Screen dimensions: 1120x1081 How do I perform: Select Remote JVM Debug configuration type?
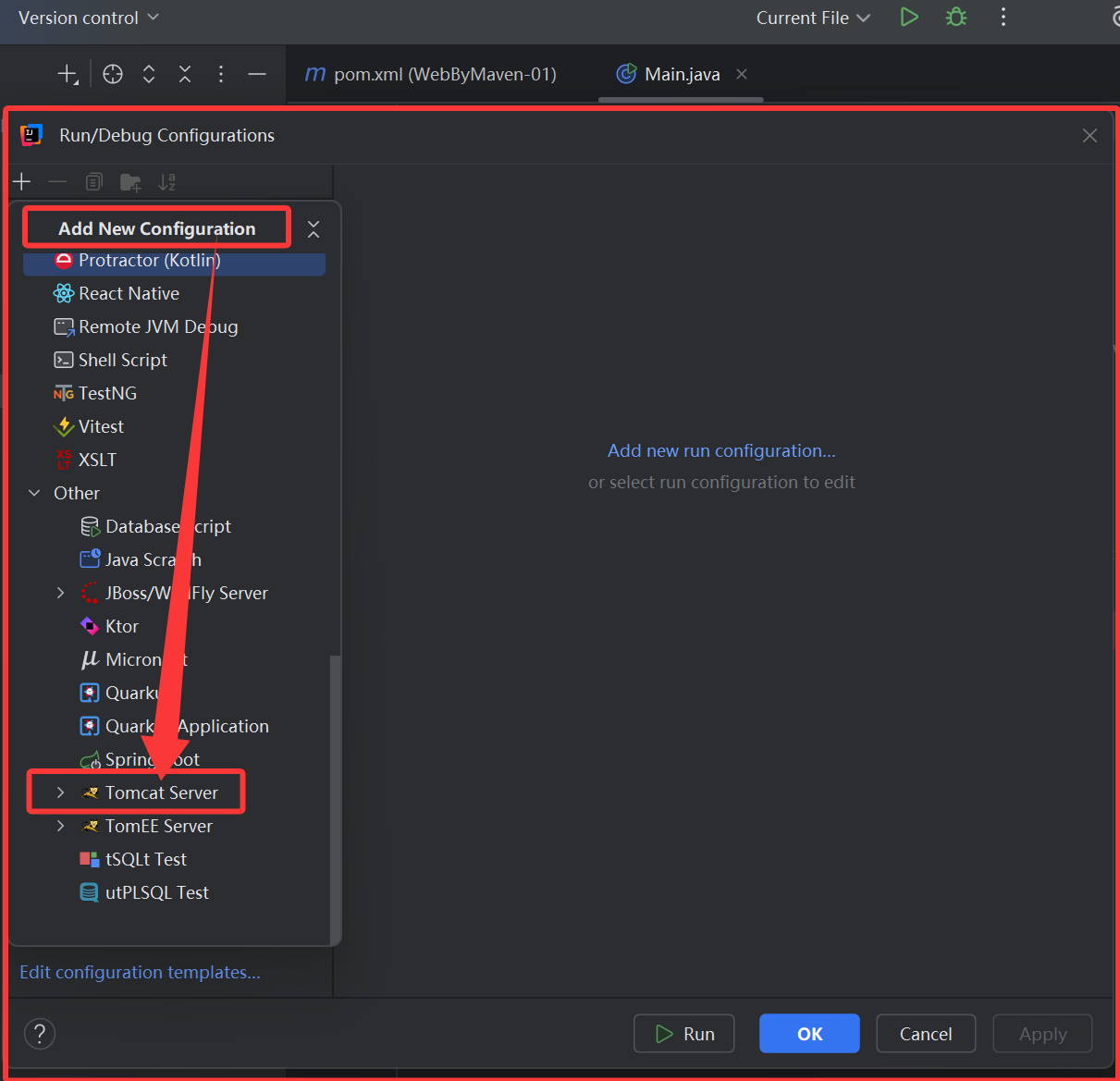[174, 326]
